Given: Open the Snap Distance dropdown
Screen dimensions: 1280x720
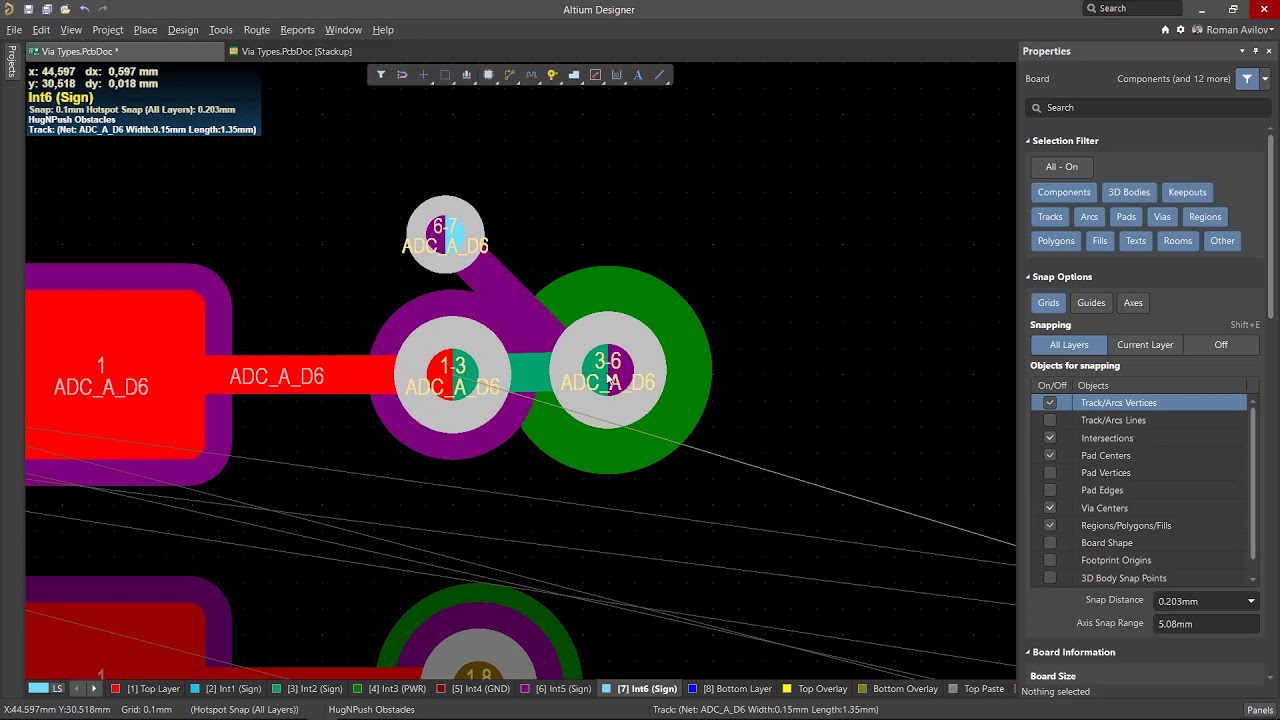Looking at the screenshot, I should coord(1250,600).
